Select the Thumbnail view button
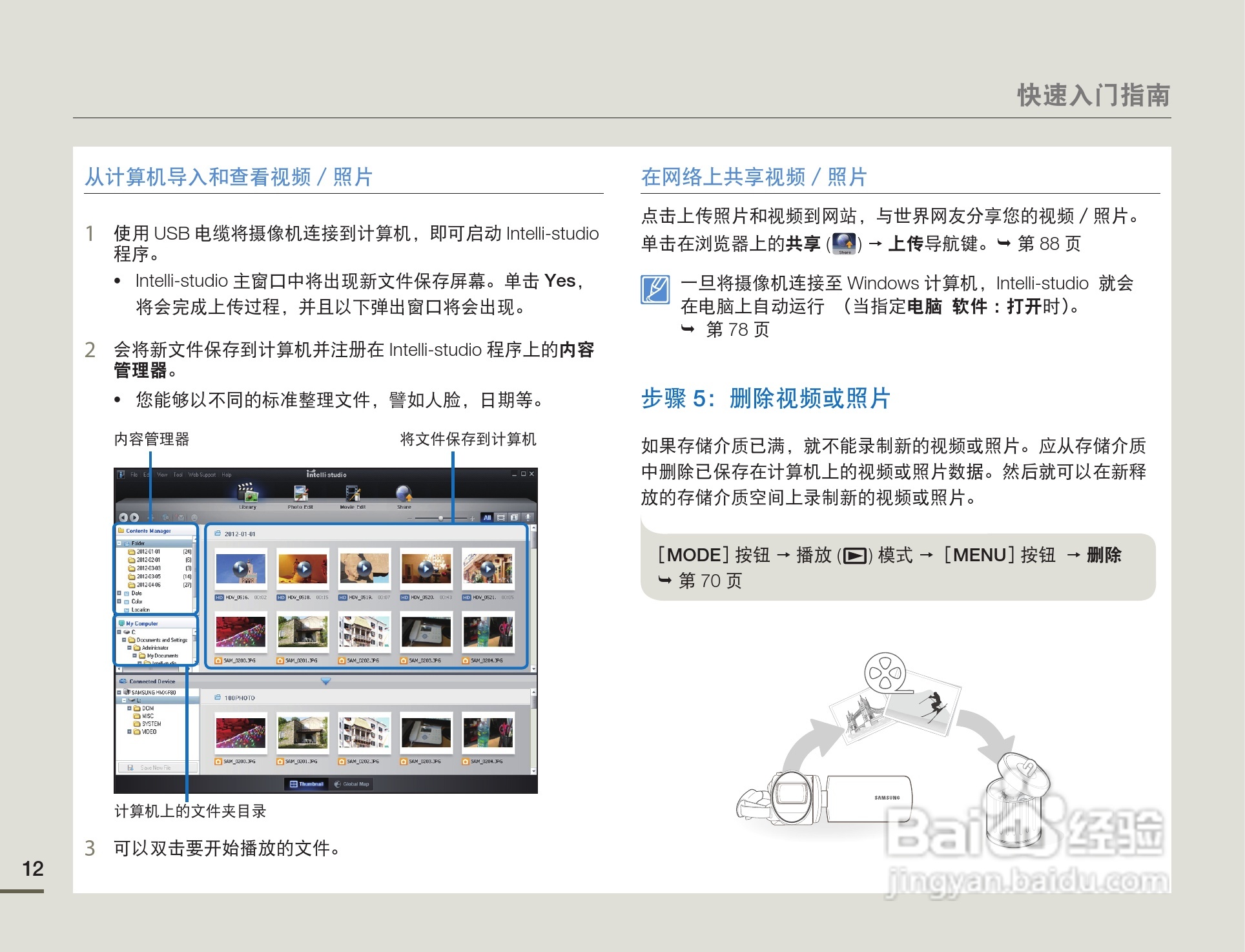The height and width of the screenshot is (952, 1245). (x=307, y=784)
